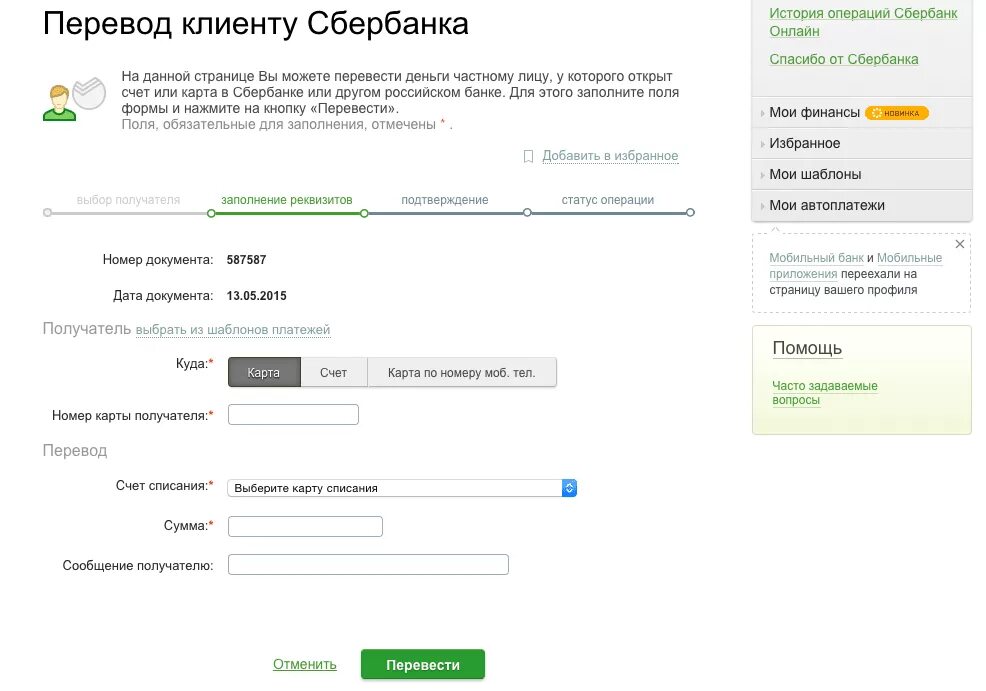Click the статус операции step label
This screenshot has height=691, width=986.
(607, 200)
